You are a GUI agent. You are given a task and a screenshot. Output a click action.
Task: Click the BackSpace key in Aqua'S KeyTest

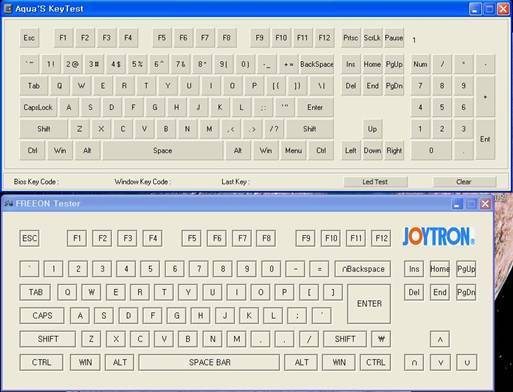317,64
